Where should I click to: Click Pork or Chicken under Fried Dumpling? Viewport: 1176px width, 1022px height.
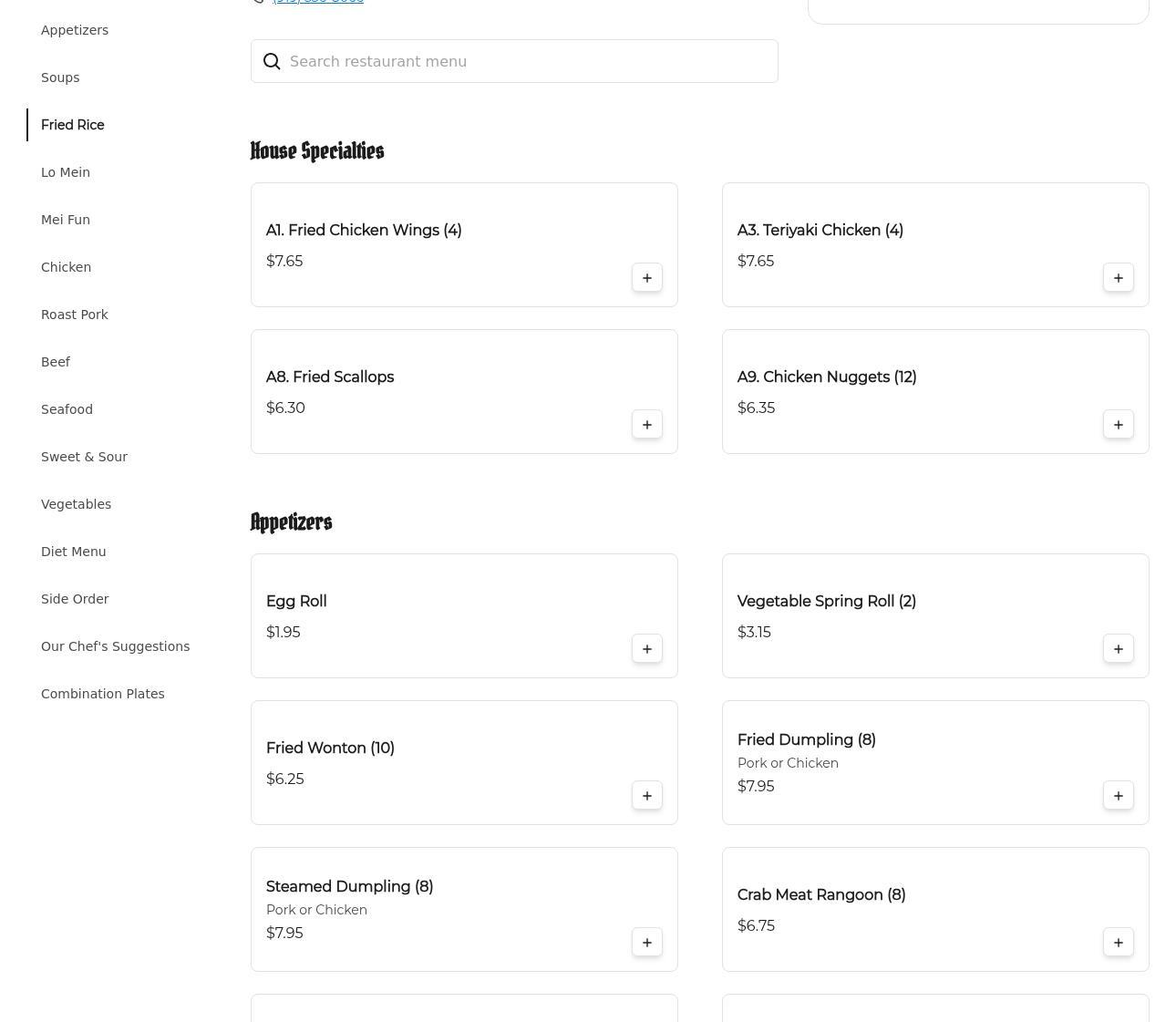788,763
